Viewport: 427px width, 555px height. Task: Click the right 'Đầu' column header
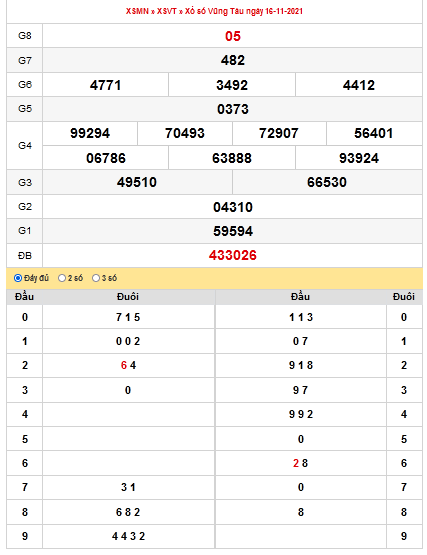pyautogui.click(x=300, y=296)
